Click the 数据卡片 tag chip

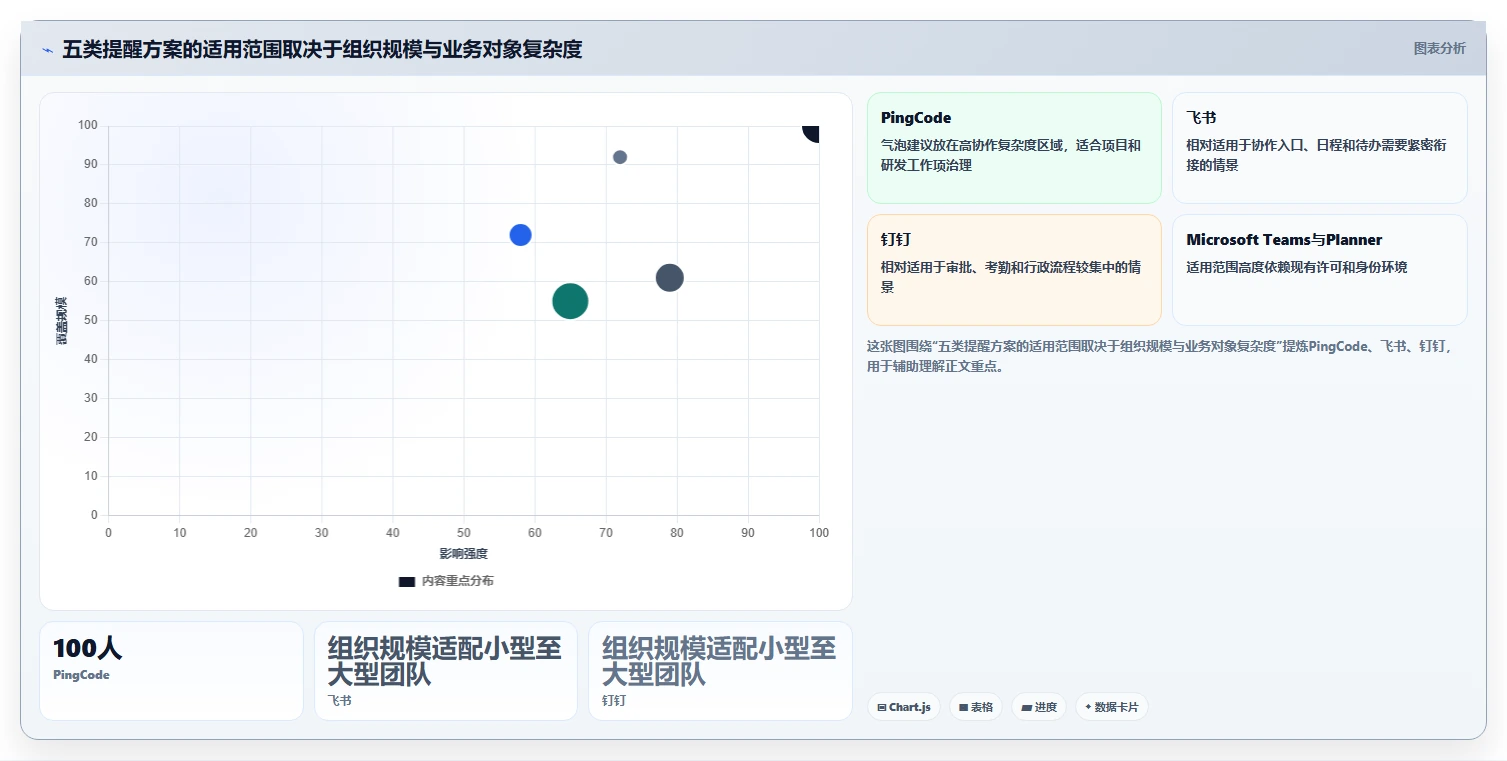click(x=1111, y=707)
